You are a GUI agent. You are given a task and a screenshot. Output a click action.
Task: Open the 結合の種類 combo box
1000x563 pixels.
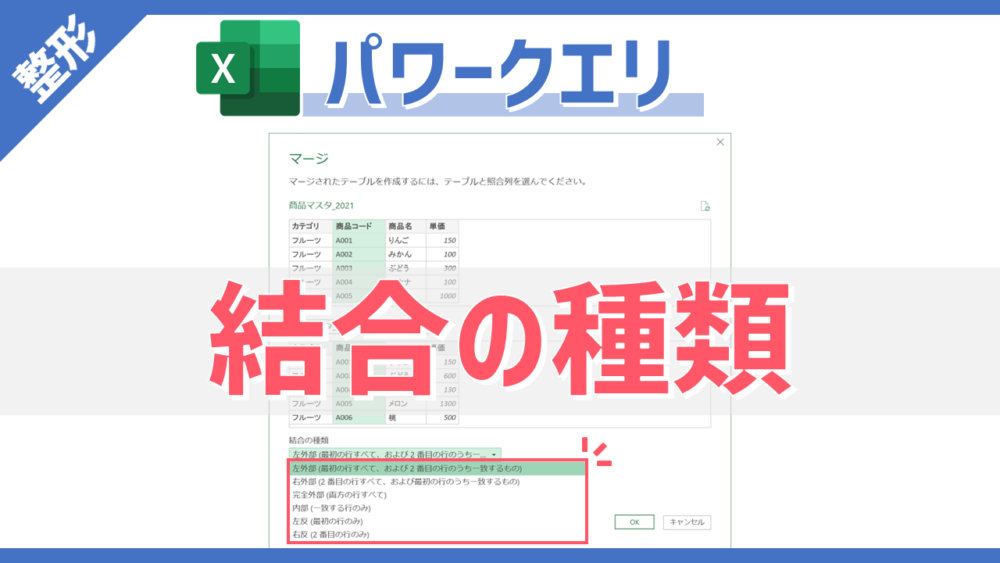(395, 454)
